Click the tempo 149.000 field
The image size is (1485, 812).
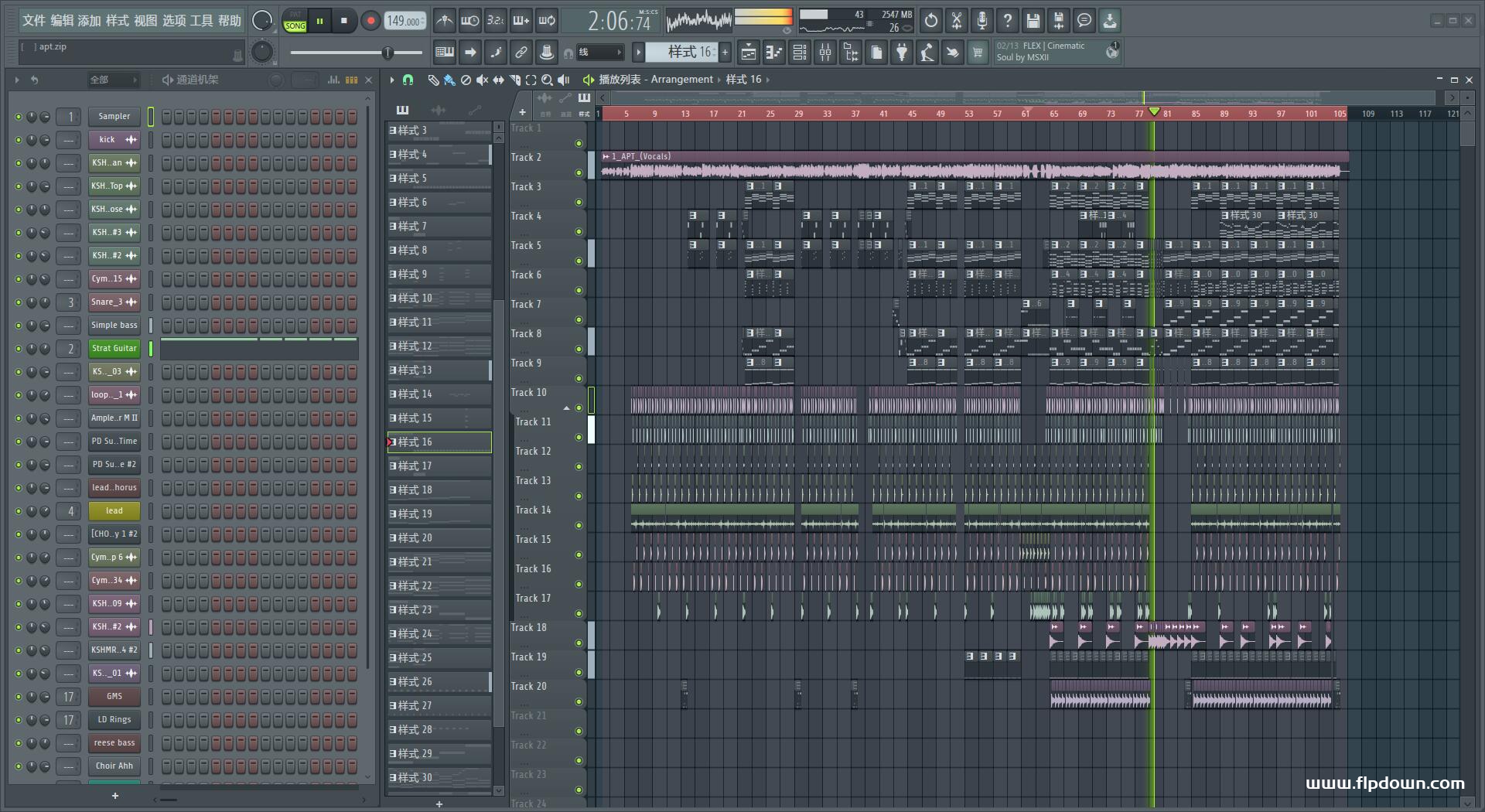click(x=405, y=21)
